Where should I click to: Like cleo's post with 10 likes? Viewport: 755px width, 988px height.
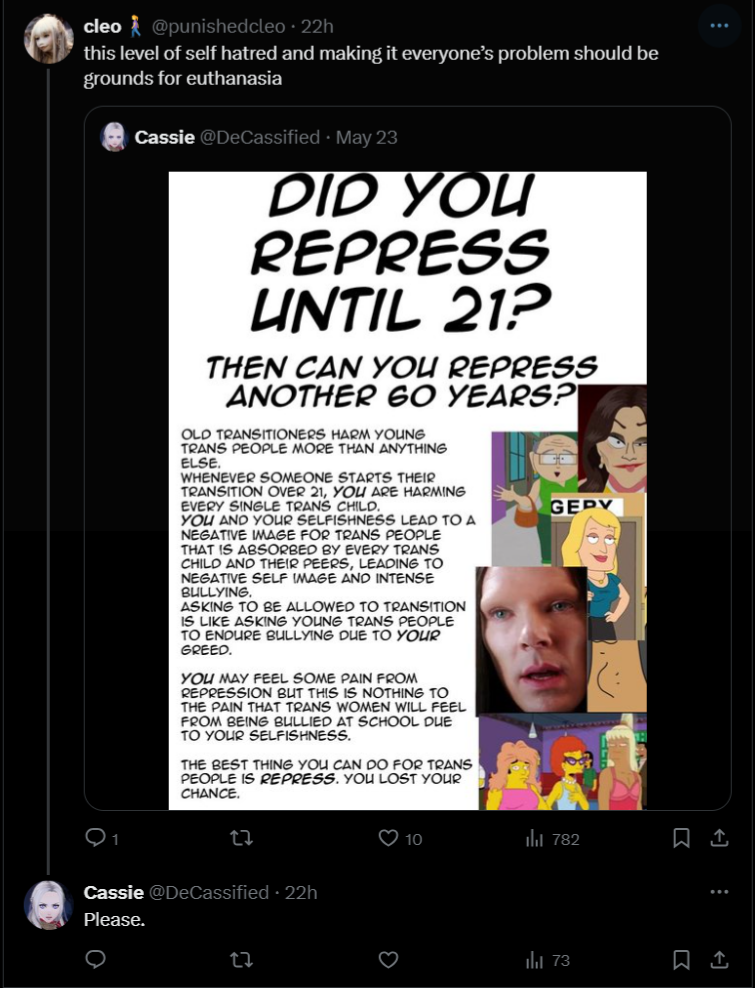400,839
